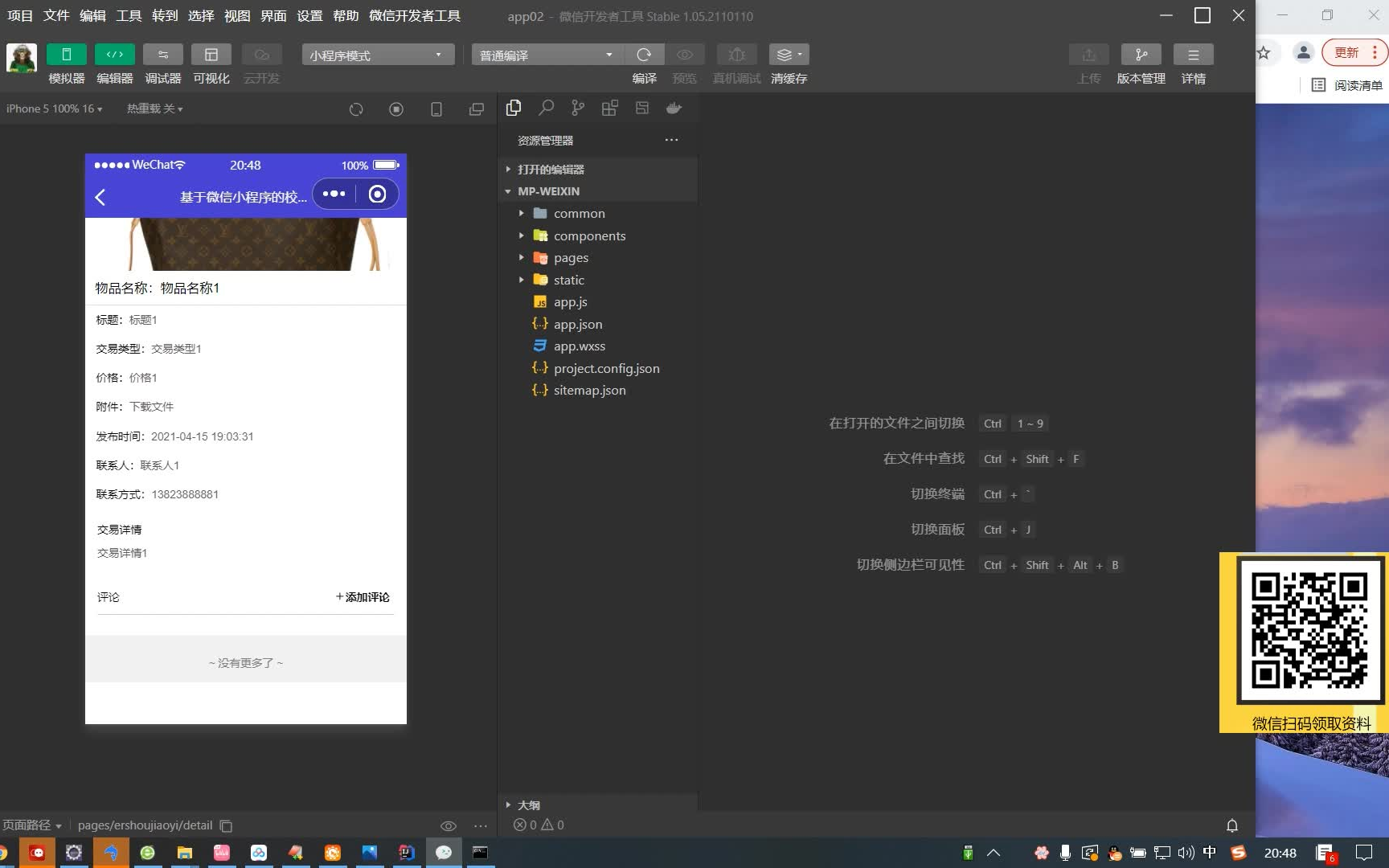
Task: Click the simulator stop button icon
Action: [395, 109]
